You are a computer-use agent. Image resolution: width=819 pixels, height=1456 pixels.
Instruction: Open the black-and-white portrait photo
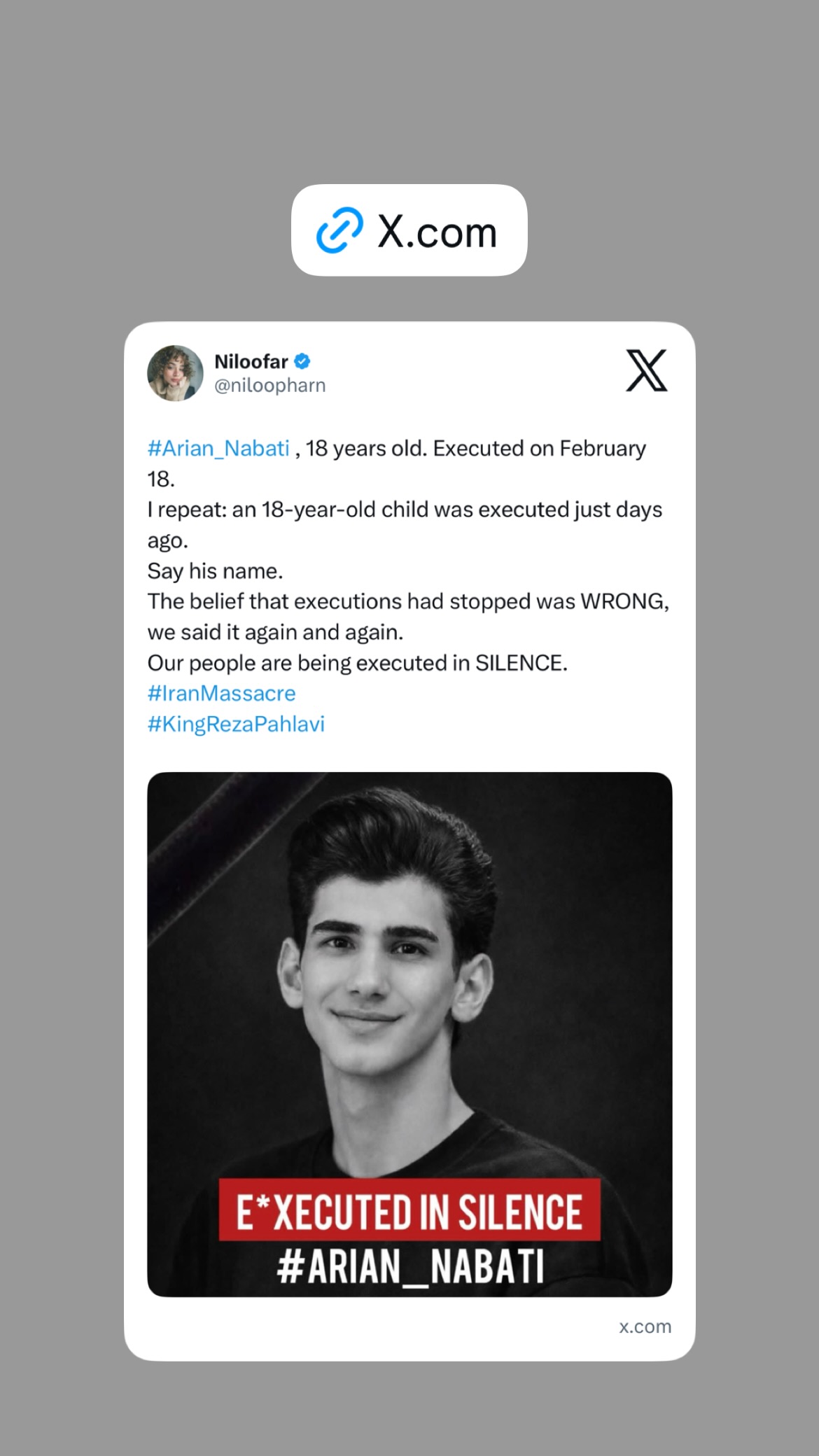pos(409,1035)
